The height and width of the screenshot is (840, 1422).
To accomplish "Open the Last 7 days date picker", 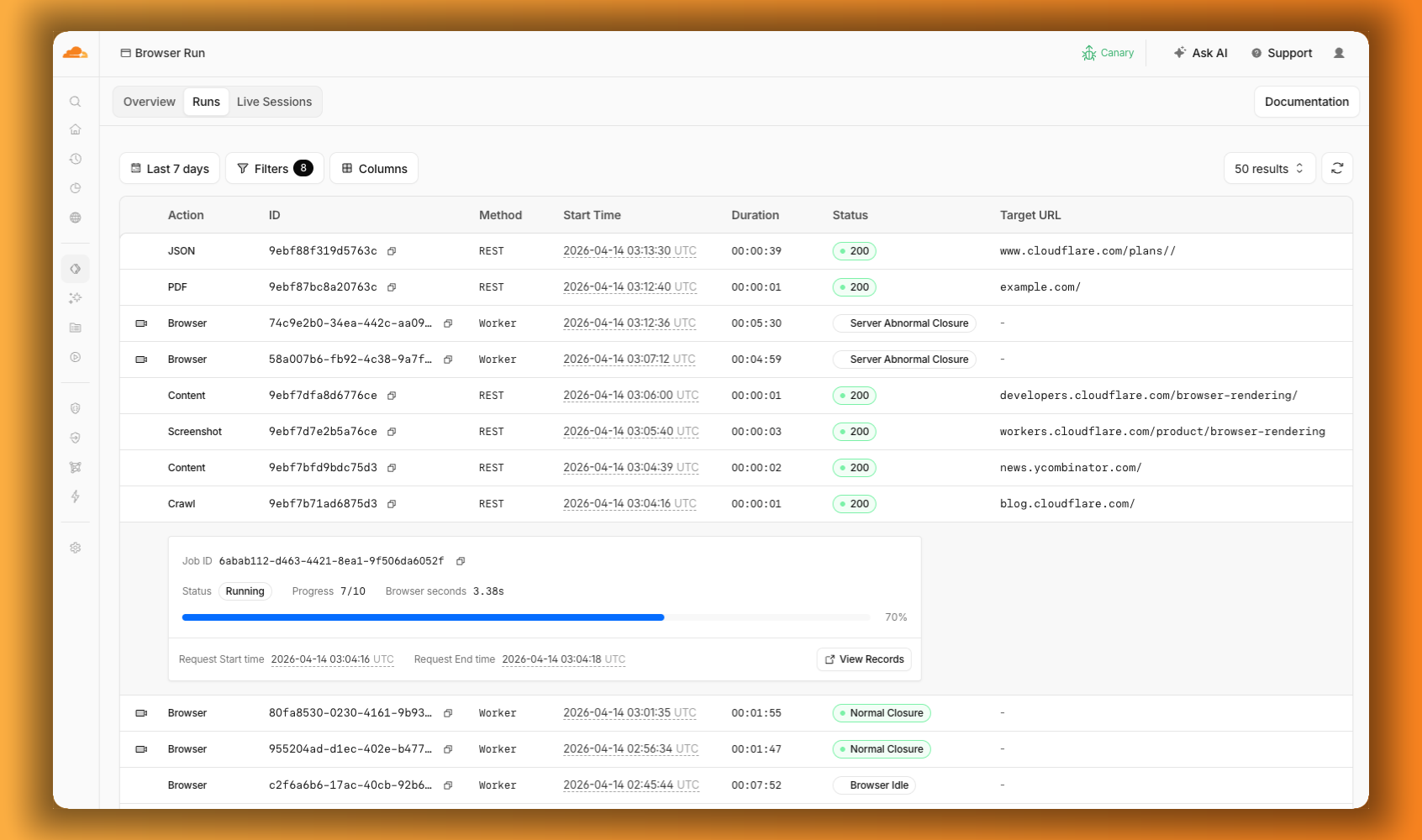I will point(169,168).
